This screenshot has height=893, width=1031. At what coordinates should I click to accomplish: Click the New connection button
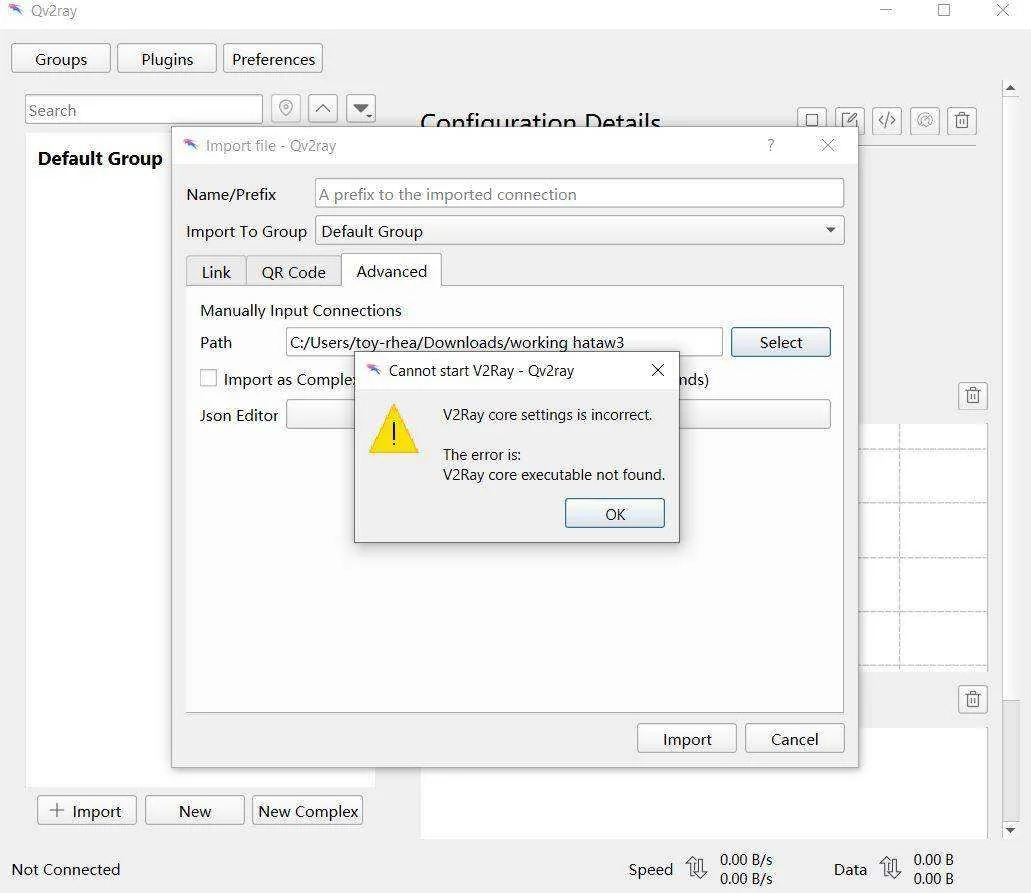click(x=195, y=810)
